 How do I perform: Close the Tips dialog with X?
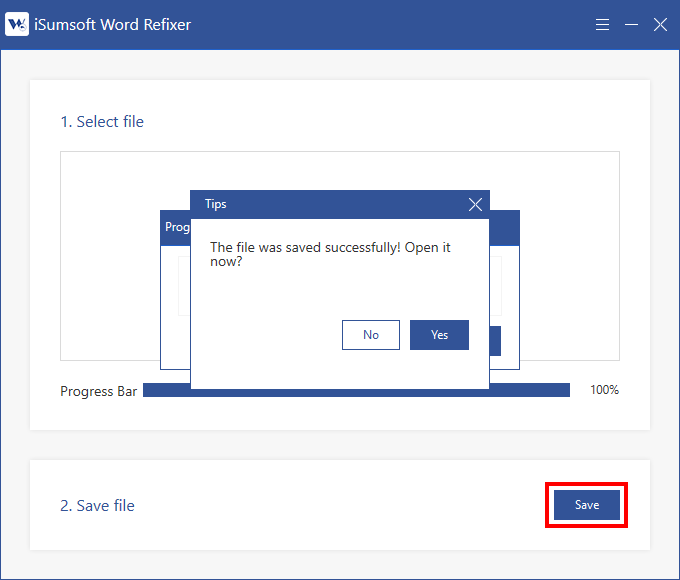[475, 204]
